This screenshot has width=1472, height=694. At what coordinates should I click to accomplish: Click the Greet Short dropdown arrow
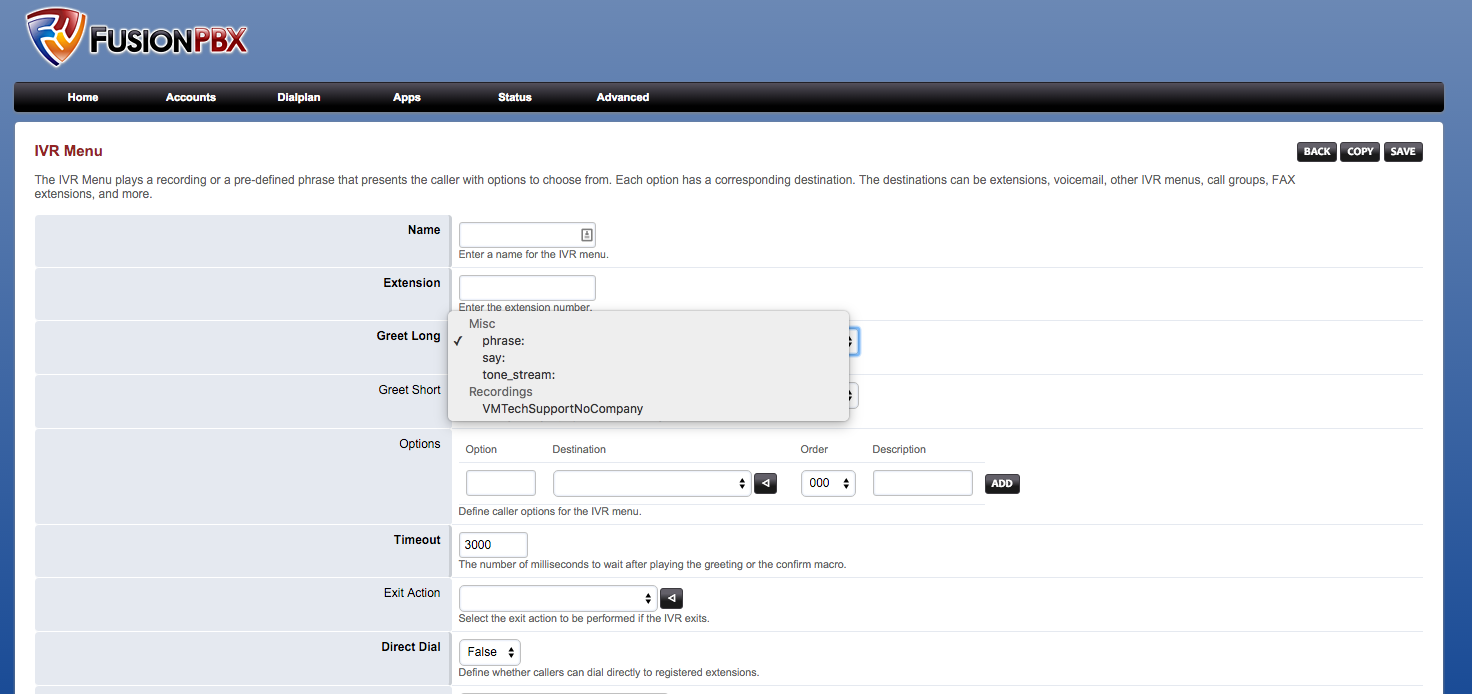852,396
